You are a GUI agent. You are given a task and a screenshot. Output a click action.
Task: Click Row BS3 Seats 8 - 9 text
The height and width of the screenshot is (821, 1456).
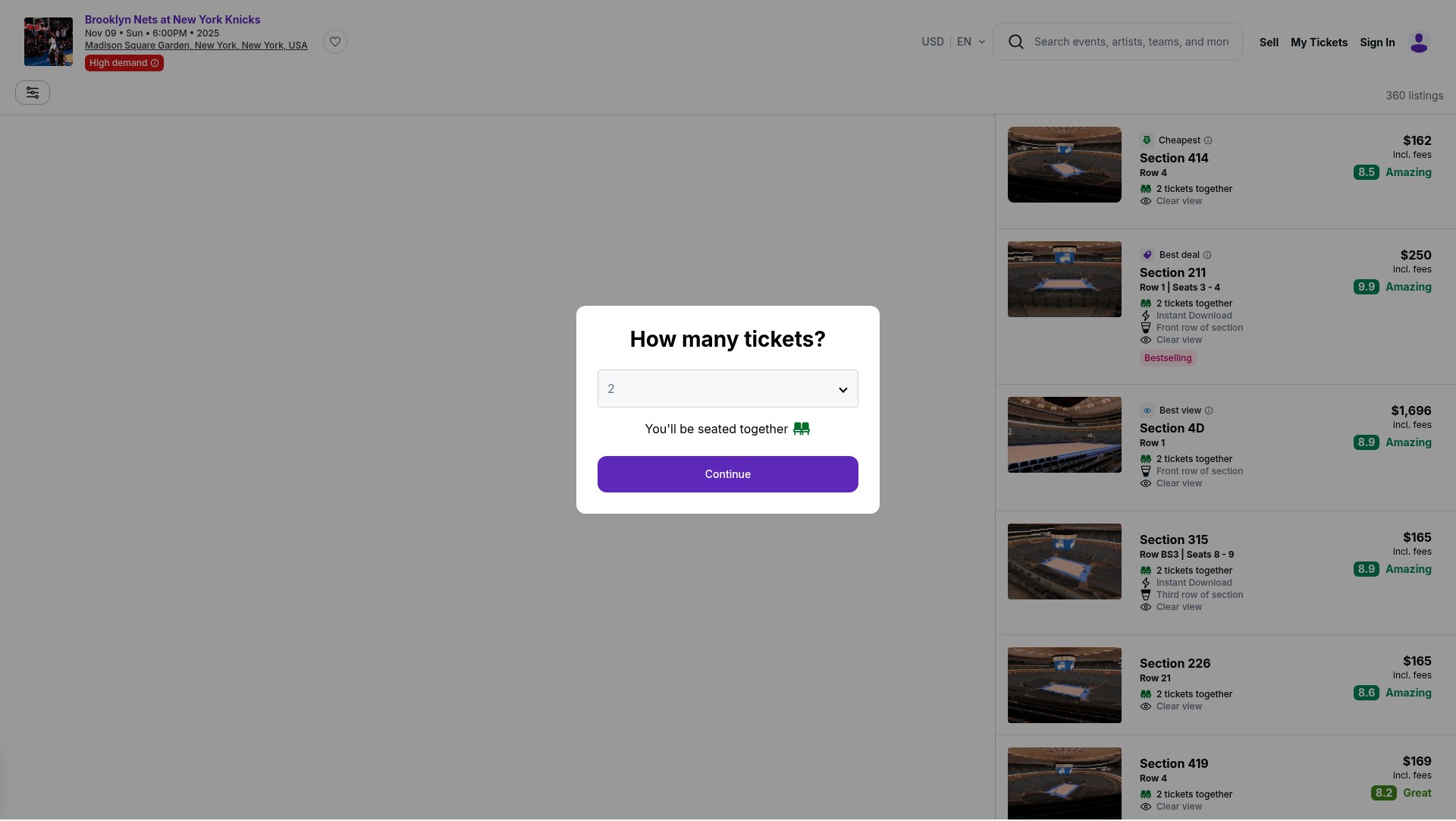point(1186,555)
